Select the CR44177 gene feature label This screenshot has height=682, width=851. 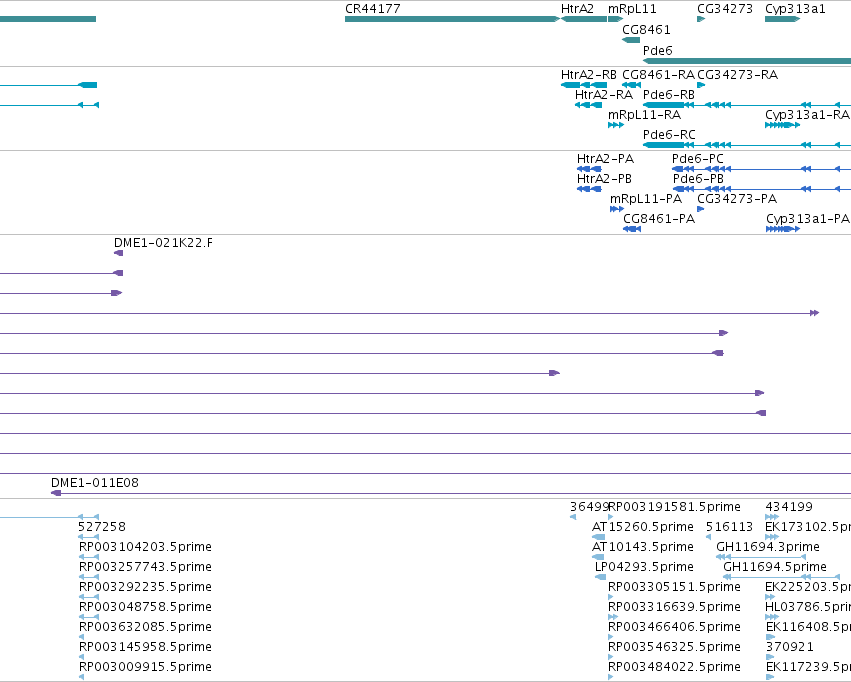coord(373,9)
